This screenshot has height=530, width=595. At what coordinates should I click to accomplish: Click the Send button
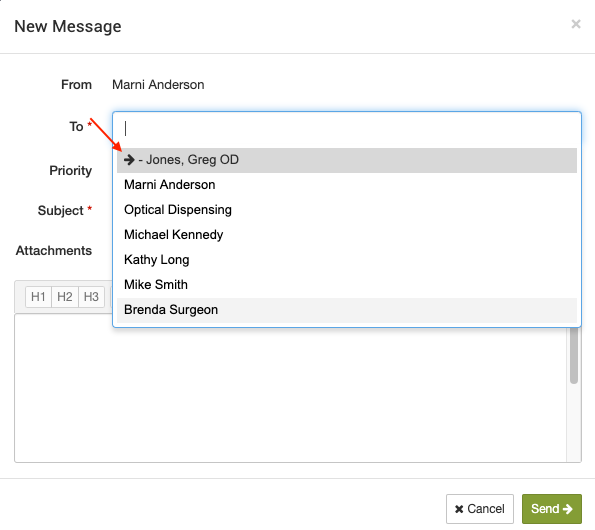(552, 509)
